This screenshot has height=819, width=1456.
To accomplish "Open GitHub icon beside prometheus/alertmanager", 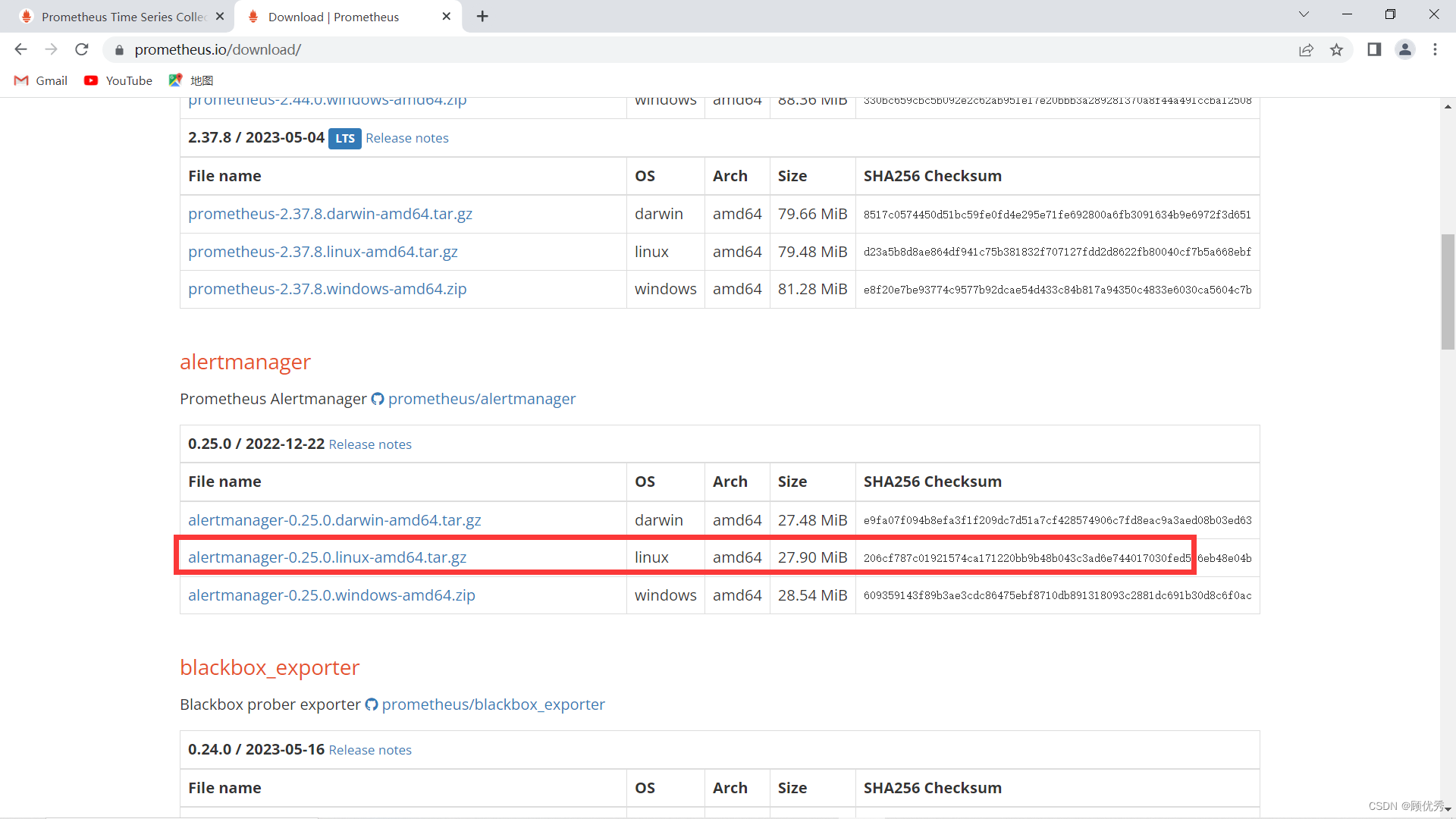I will pos(377,399).
